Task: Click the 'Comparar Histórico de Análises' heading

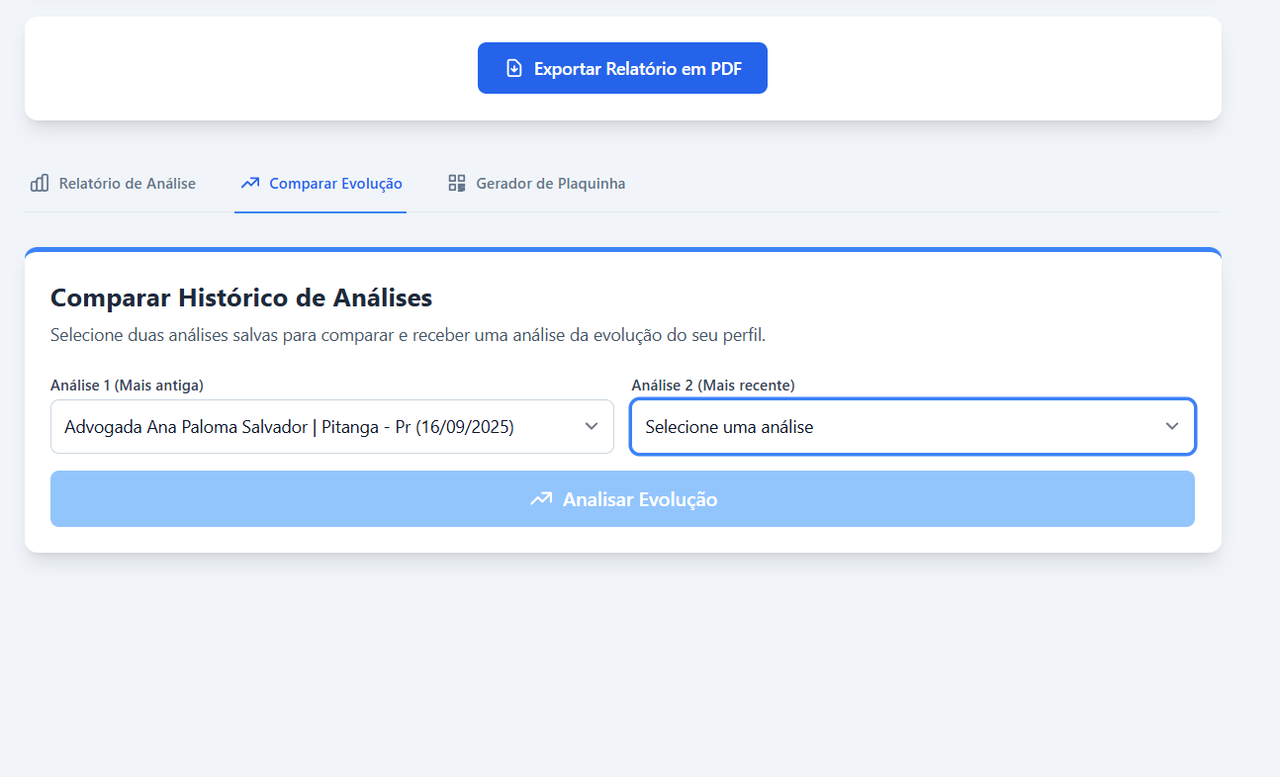Action: (x=241, y=298)
